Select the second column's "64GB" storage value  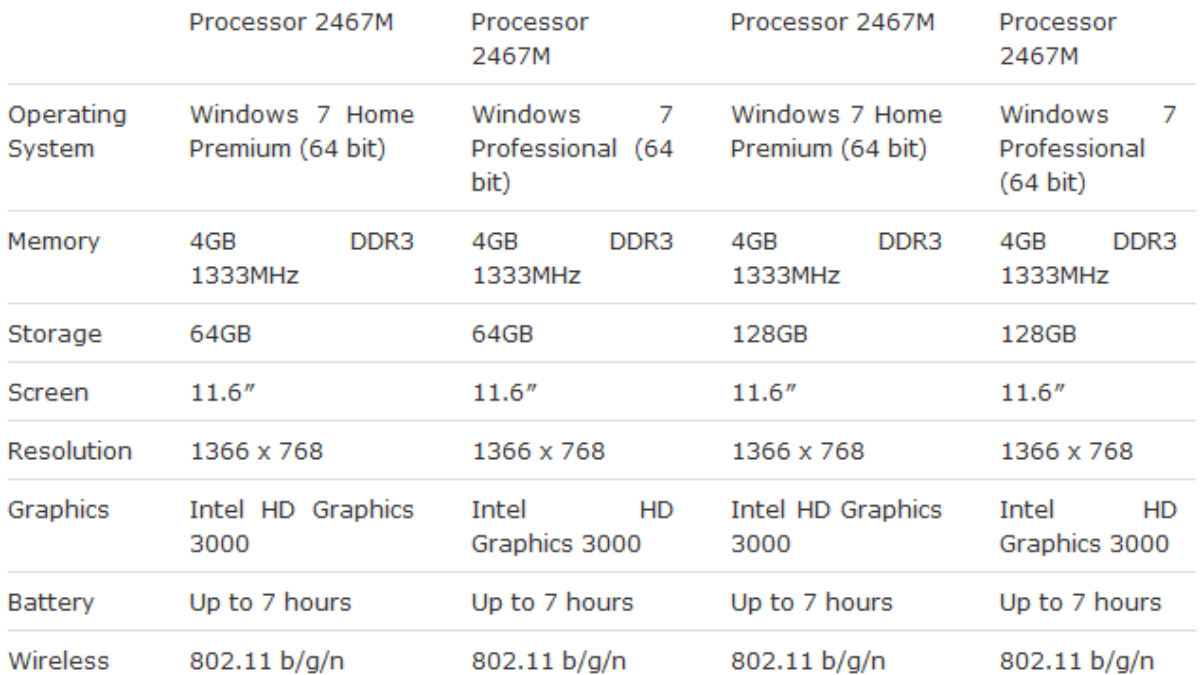pos(502,334)
